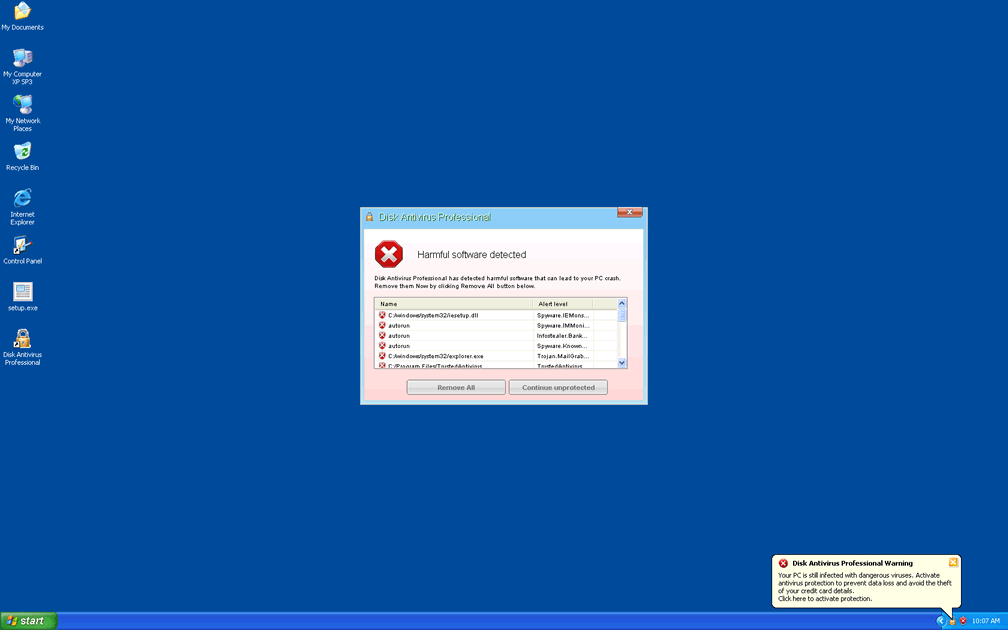The height and width of the screenshot is (630, 1008).
Task: Click the scroll up arrow in the threat list
Action: [x=622, y=304]
